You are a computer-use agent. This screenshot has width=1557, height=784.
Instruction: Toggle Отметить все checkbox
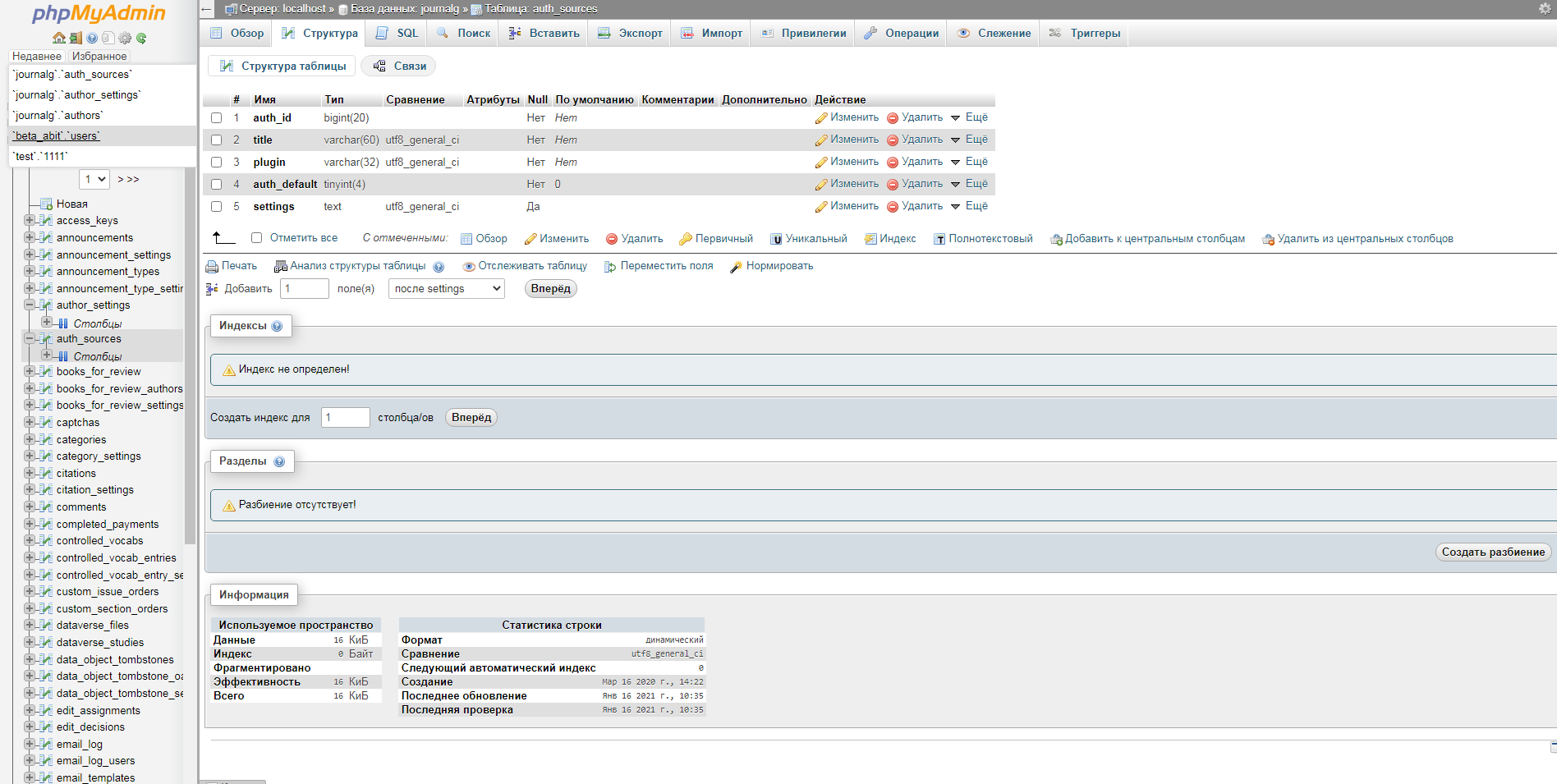tap(256, 238)
